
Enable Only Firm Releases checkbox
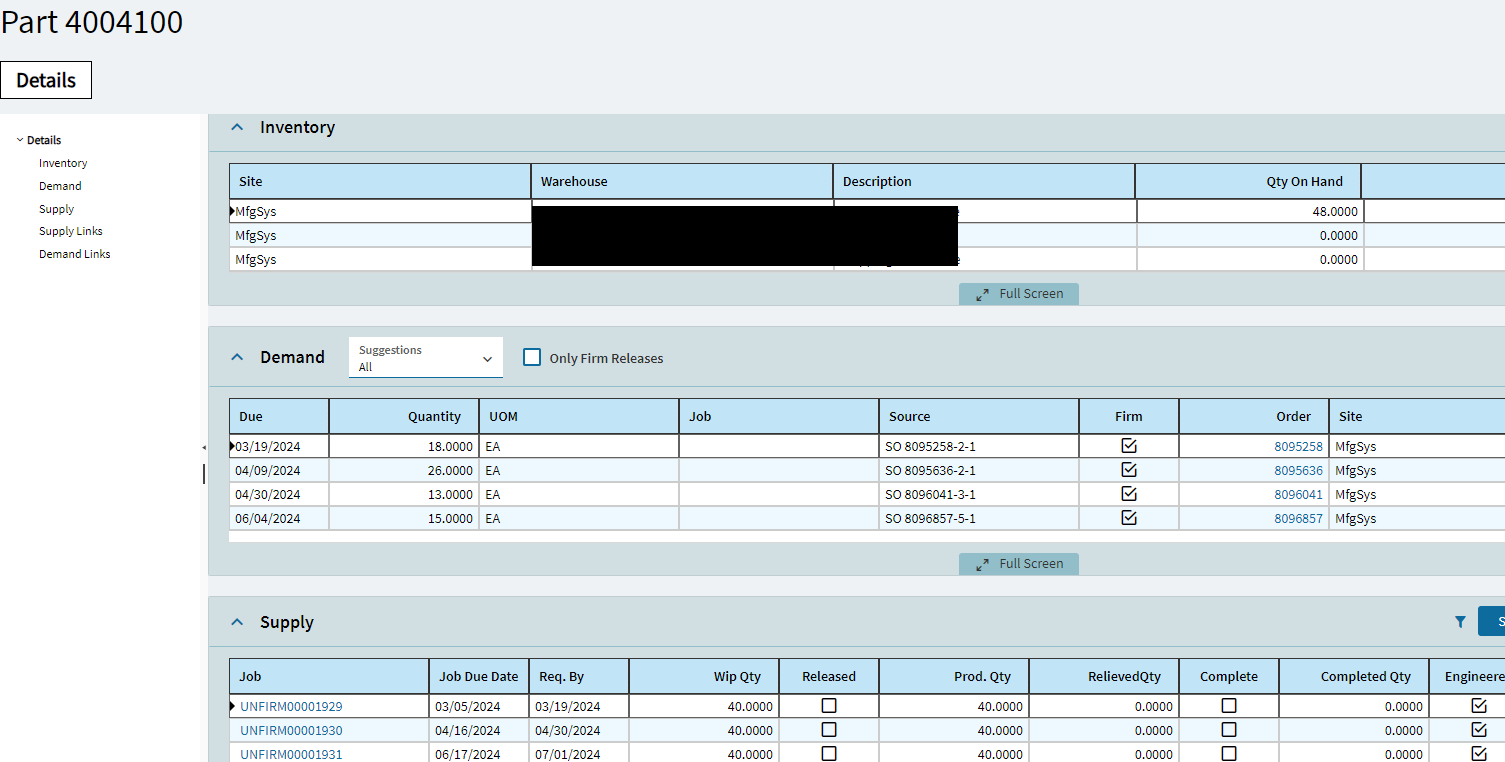click(x=532, y=357)
